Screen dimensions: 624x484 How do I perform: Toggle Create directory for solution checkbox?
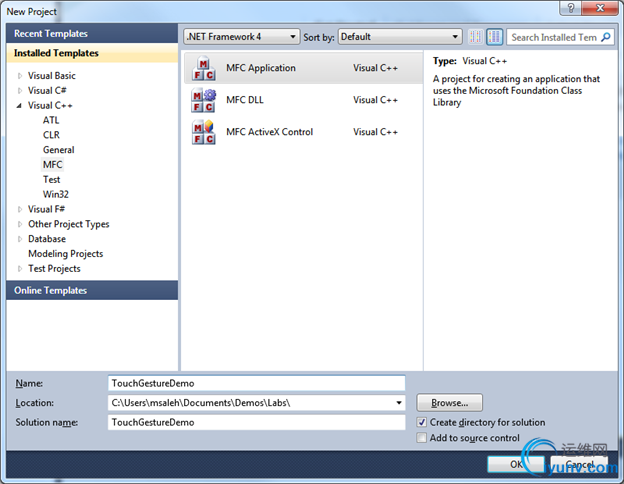421,422
